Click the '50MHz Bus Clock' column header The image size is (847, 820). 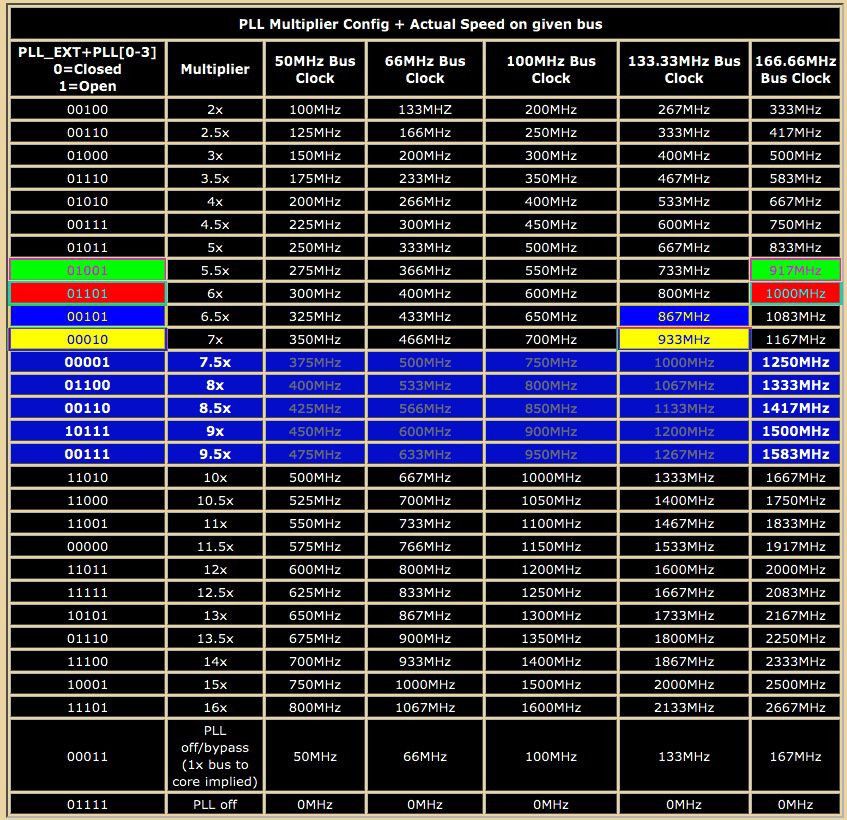coord(315,69)
